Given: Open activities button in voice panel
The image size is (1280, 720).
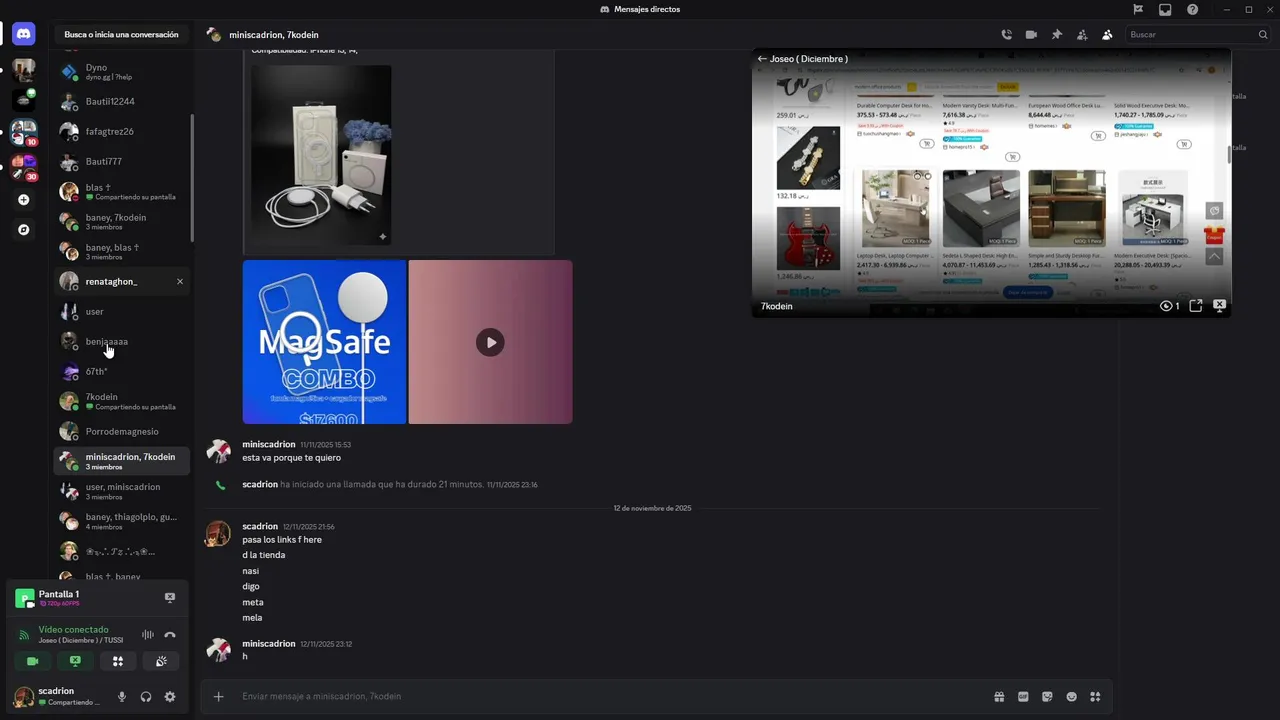Looking at the screenshot, I should 118,661.
